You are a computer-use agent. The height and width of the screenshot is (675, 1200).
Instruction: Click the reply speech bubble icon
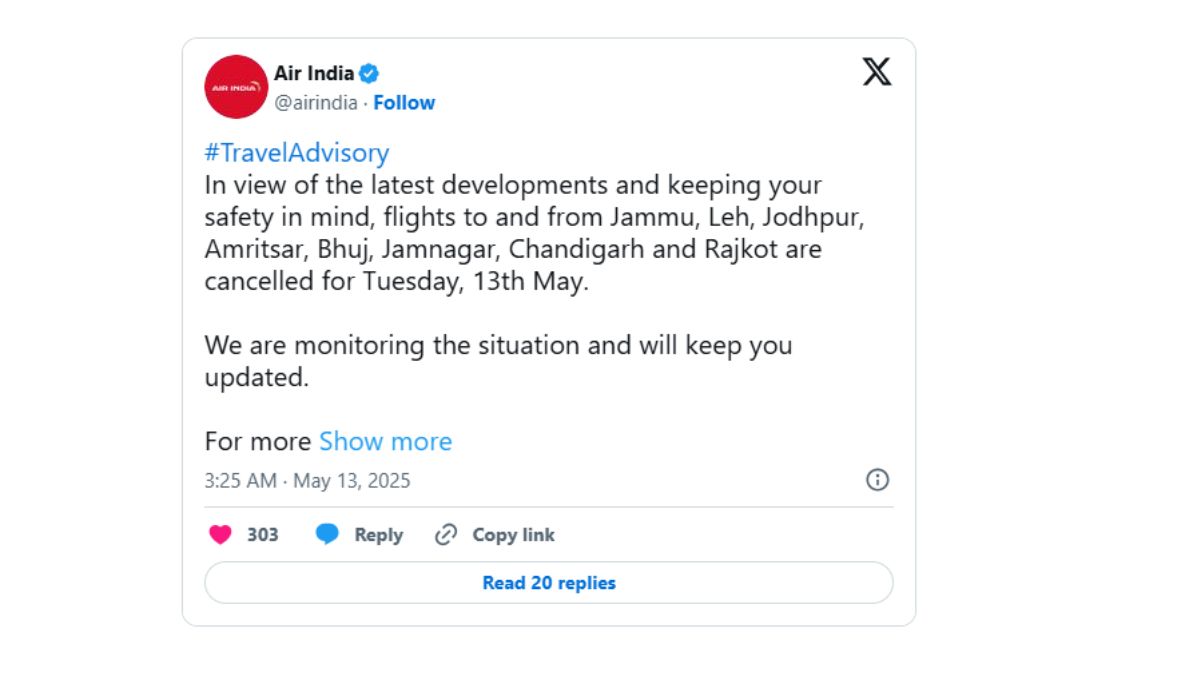[x=327, y=535]
